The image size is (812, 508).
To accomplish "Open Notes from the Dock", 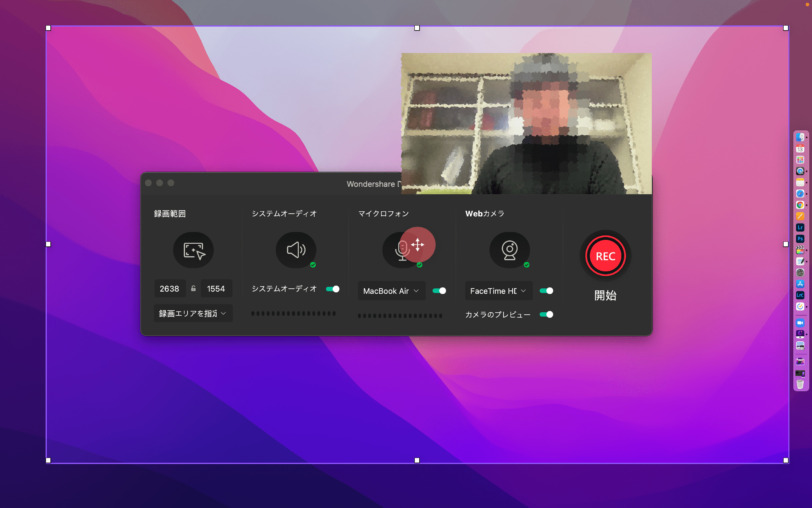I will pyautogui.click(x=800, y=182).
